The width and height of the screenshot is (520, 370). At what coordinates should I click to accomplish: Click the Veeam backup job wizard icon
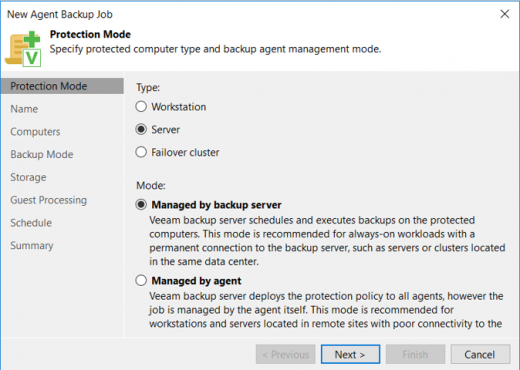coord(23,49)
